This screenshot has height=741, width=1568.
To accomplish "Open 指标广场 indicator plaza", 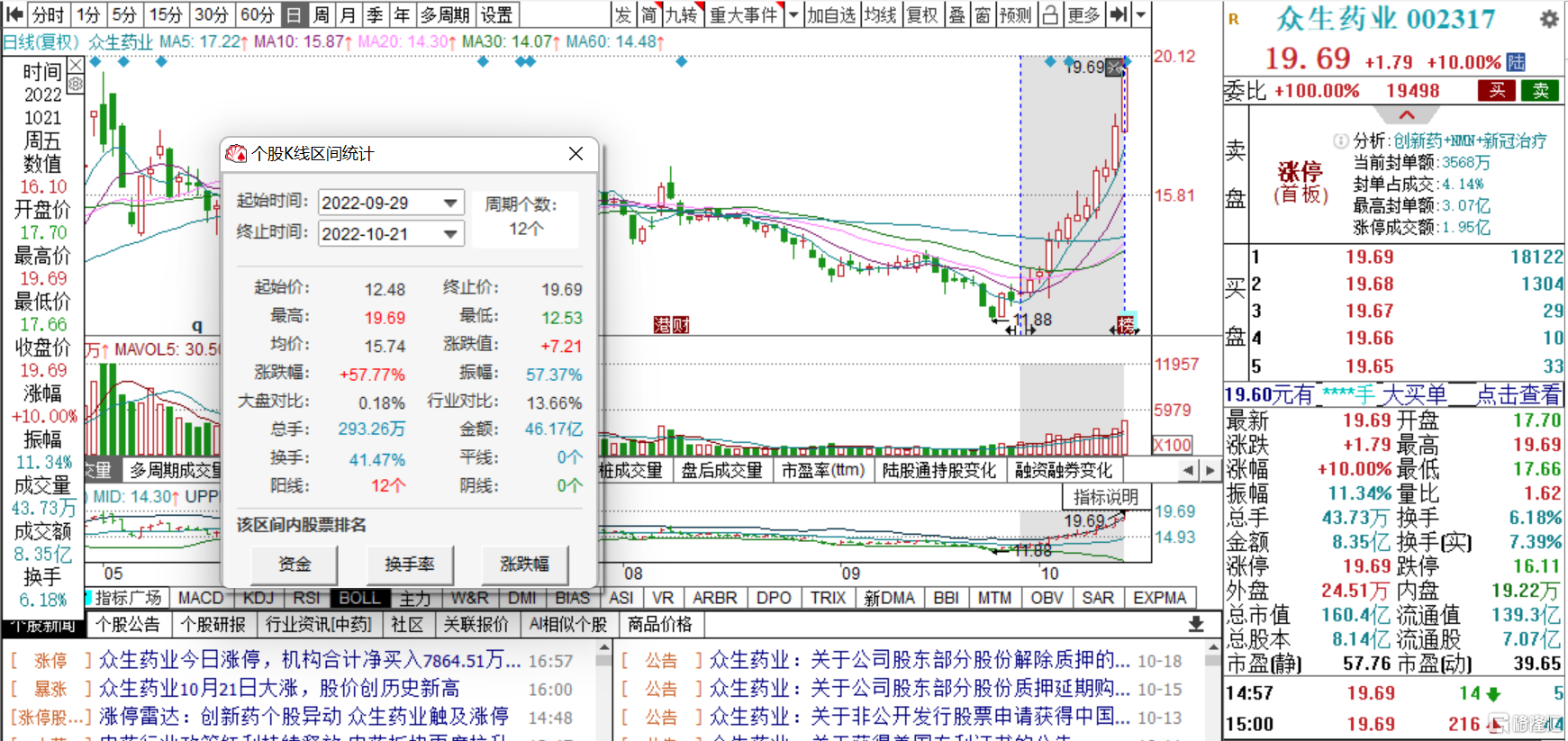I will (127, 598).
